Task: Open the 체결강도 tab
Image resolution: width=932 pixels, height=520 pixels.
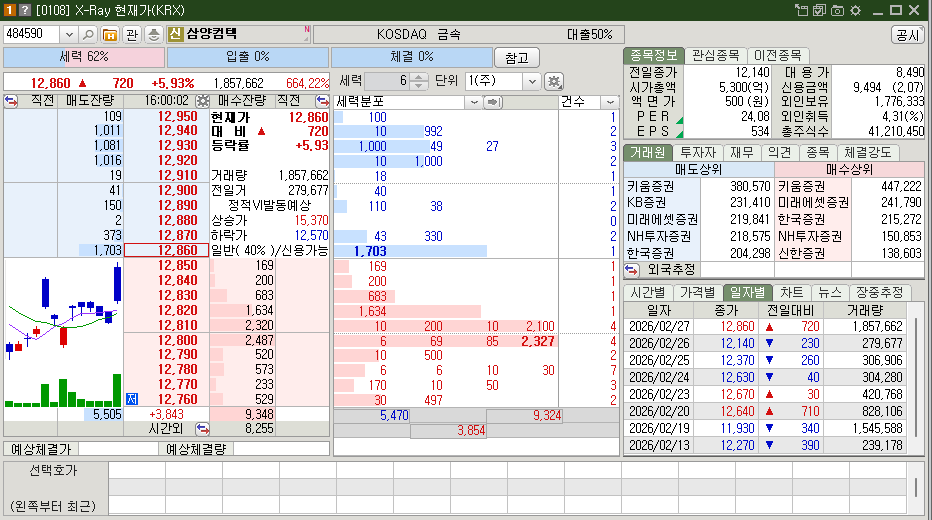Action: 868,153
